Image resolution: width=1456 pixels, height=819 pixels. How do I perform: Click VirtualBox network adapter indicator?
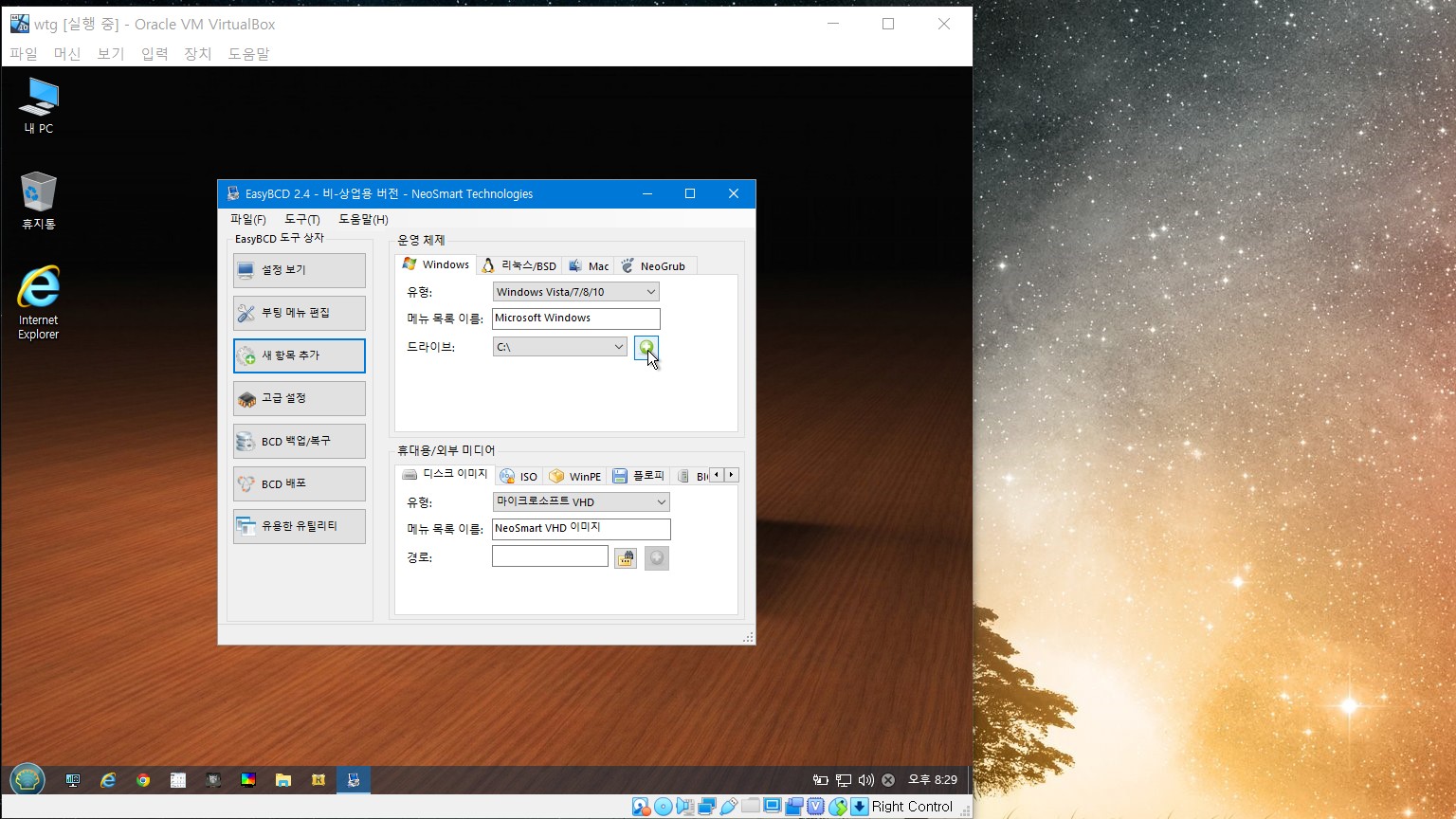pos(707,807)
